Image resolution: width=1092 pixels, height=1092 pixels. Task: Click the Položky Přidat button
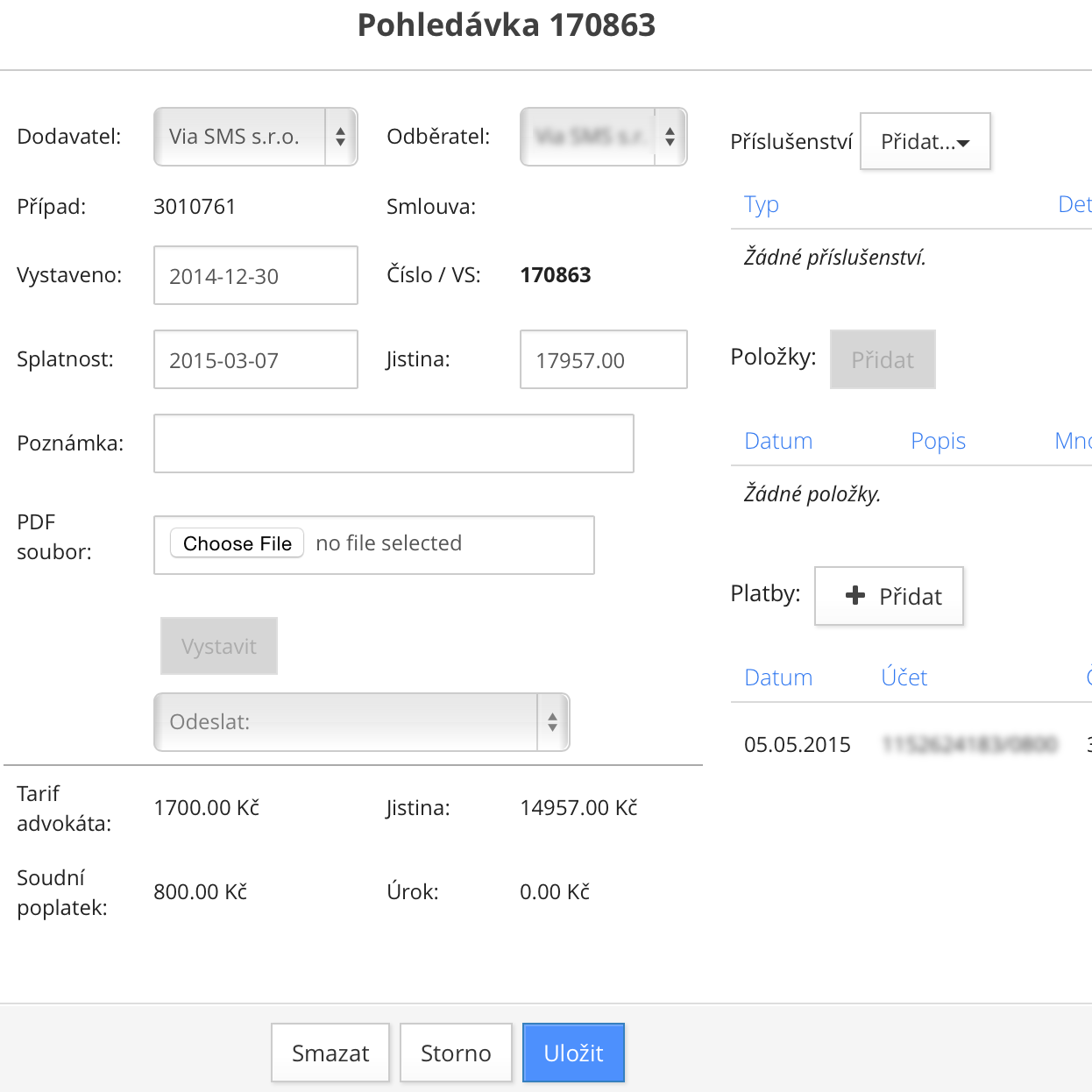(x=883, y=360)
